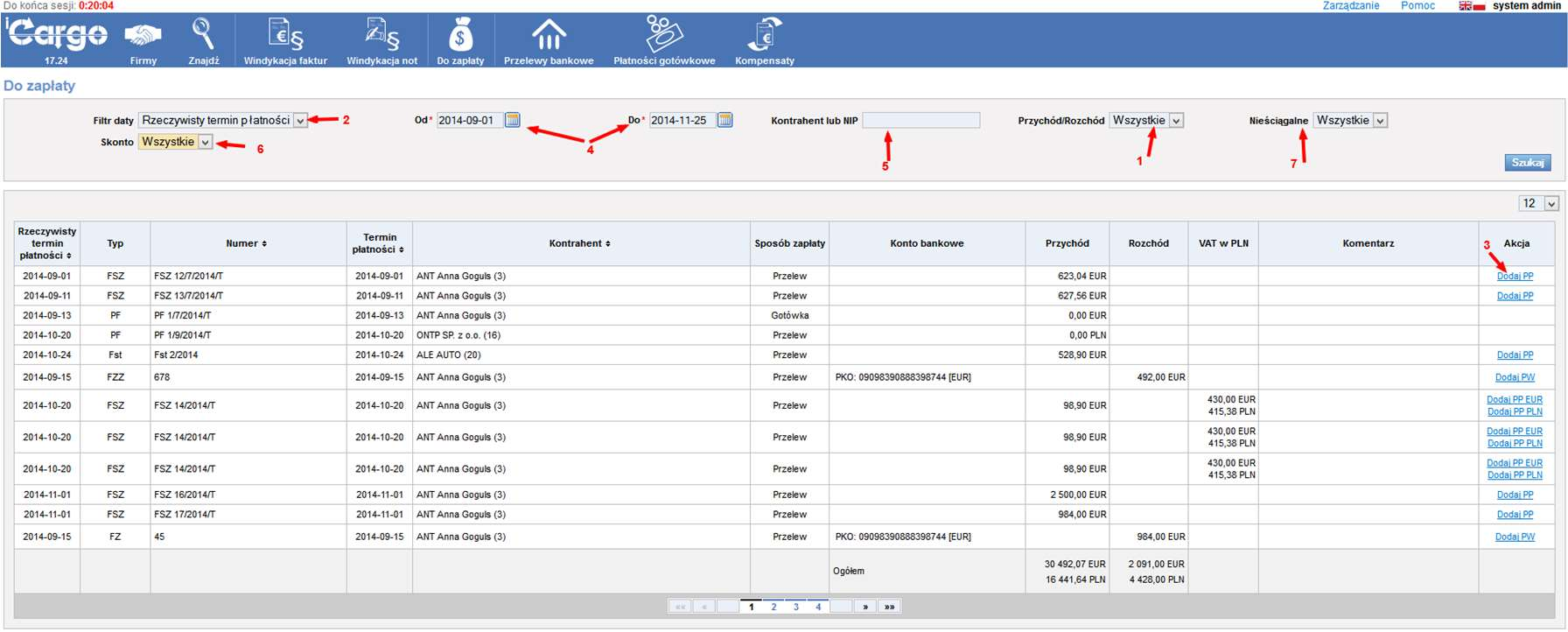
Task: Select PF 1/7/2014/T number cell
Action: 248,315
